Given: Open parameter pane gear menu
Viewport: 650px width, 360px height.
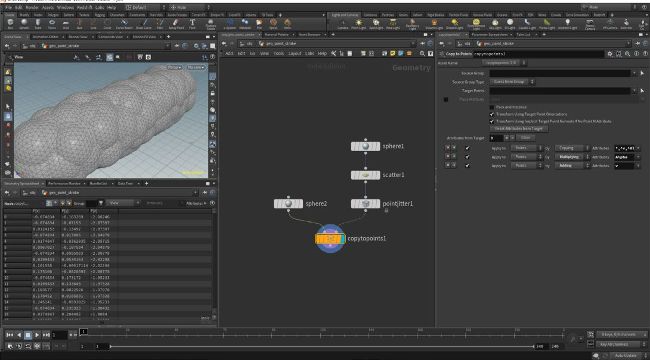Looking at the screenshot, I should pos(610,54).
